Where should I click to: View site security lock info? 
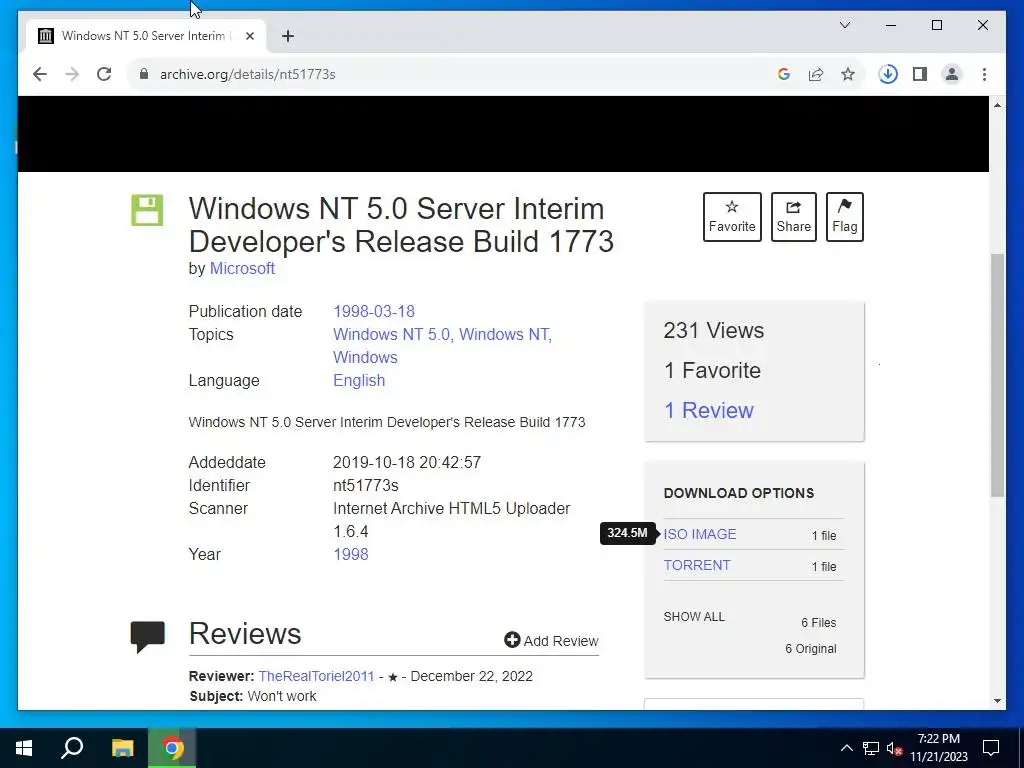pos(144,74)
